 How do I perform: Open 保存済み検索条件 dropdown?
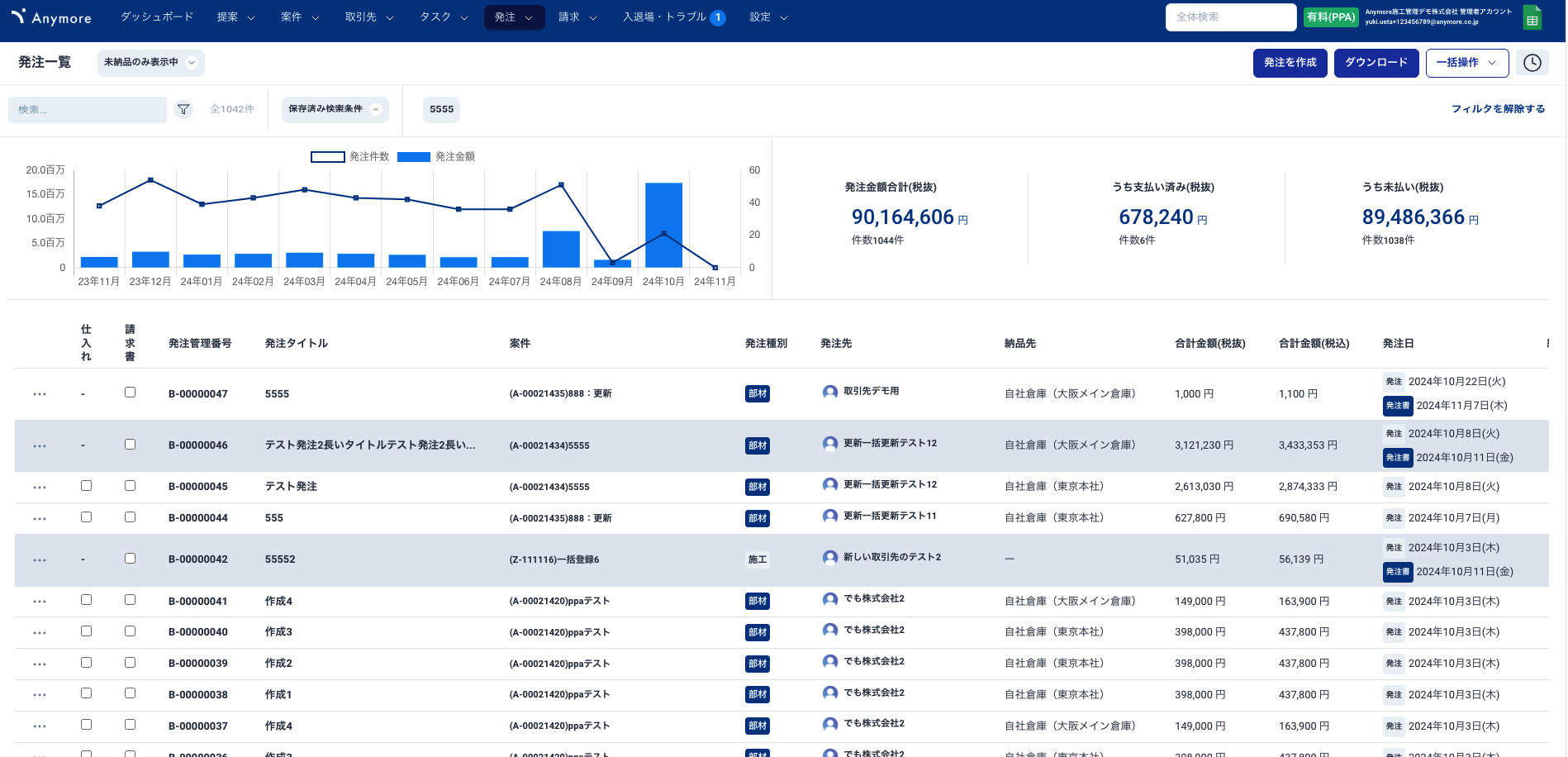tap(335, 109)
